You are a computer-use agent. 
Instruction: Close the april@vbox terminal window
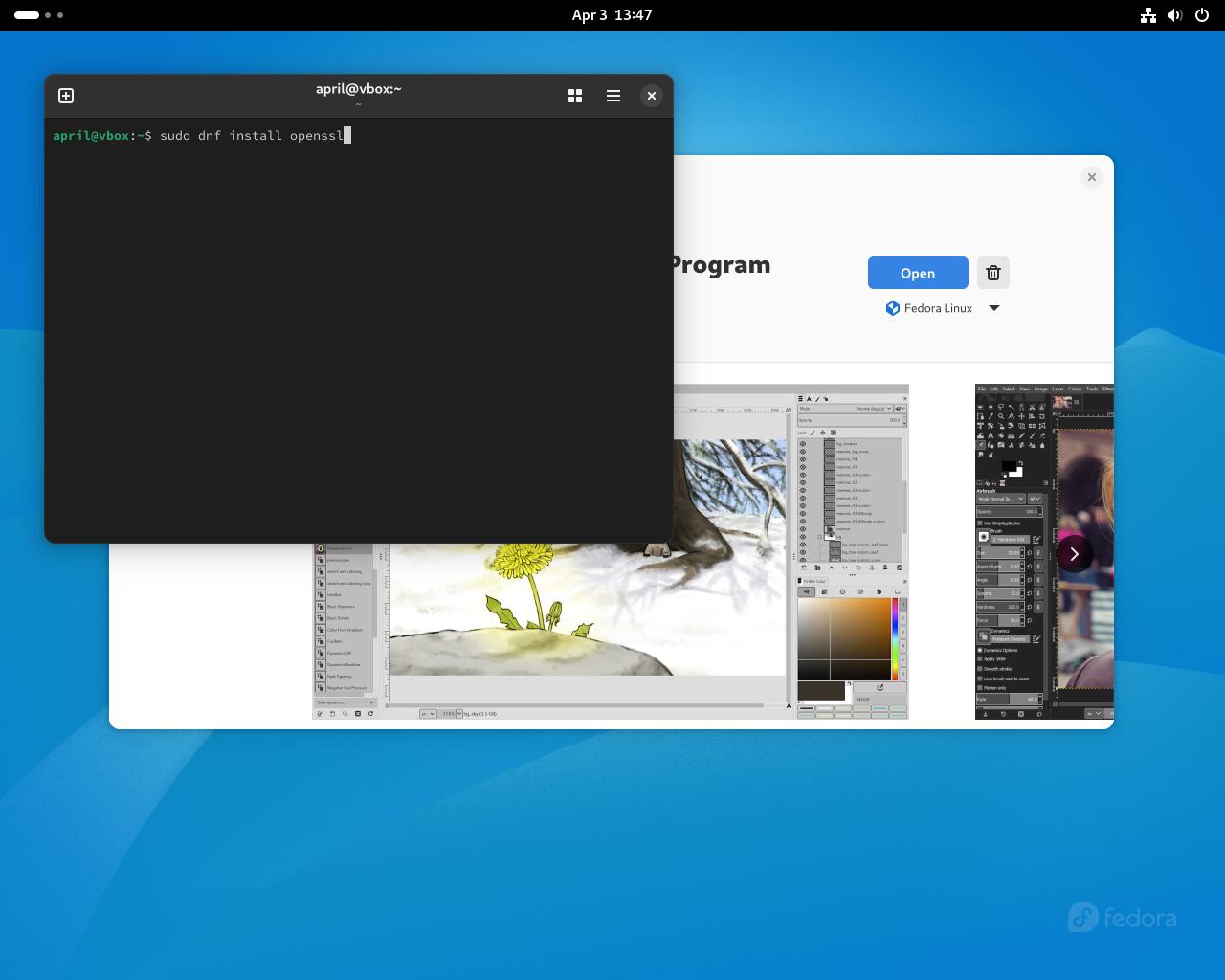tap(652, 96)
